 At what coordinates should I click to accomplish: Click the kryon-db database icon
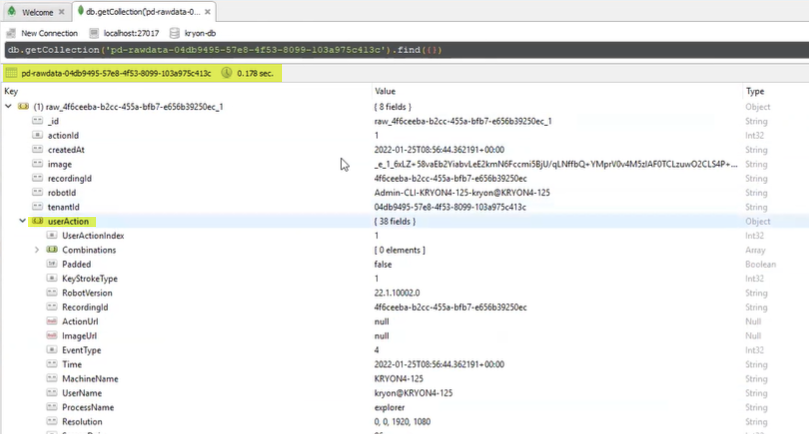tap(175, 33)
